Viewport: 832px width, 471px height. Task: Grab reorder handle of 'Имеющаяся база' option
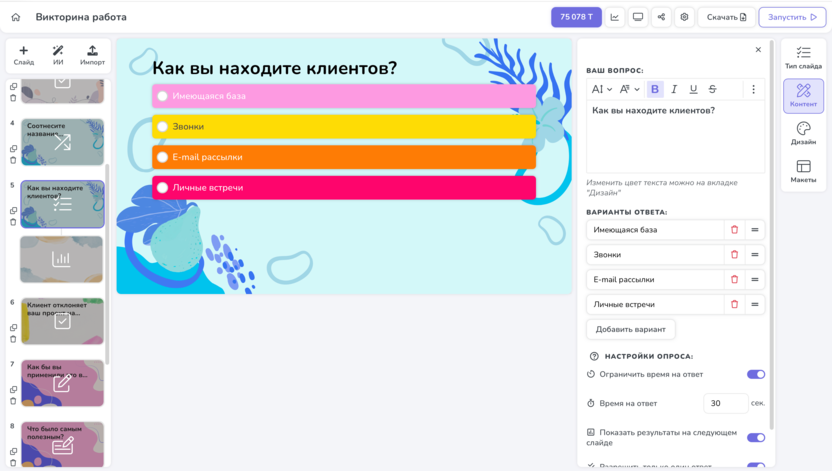tap(755, 230)
